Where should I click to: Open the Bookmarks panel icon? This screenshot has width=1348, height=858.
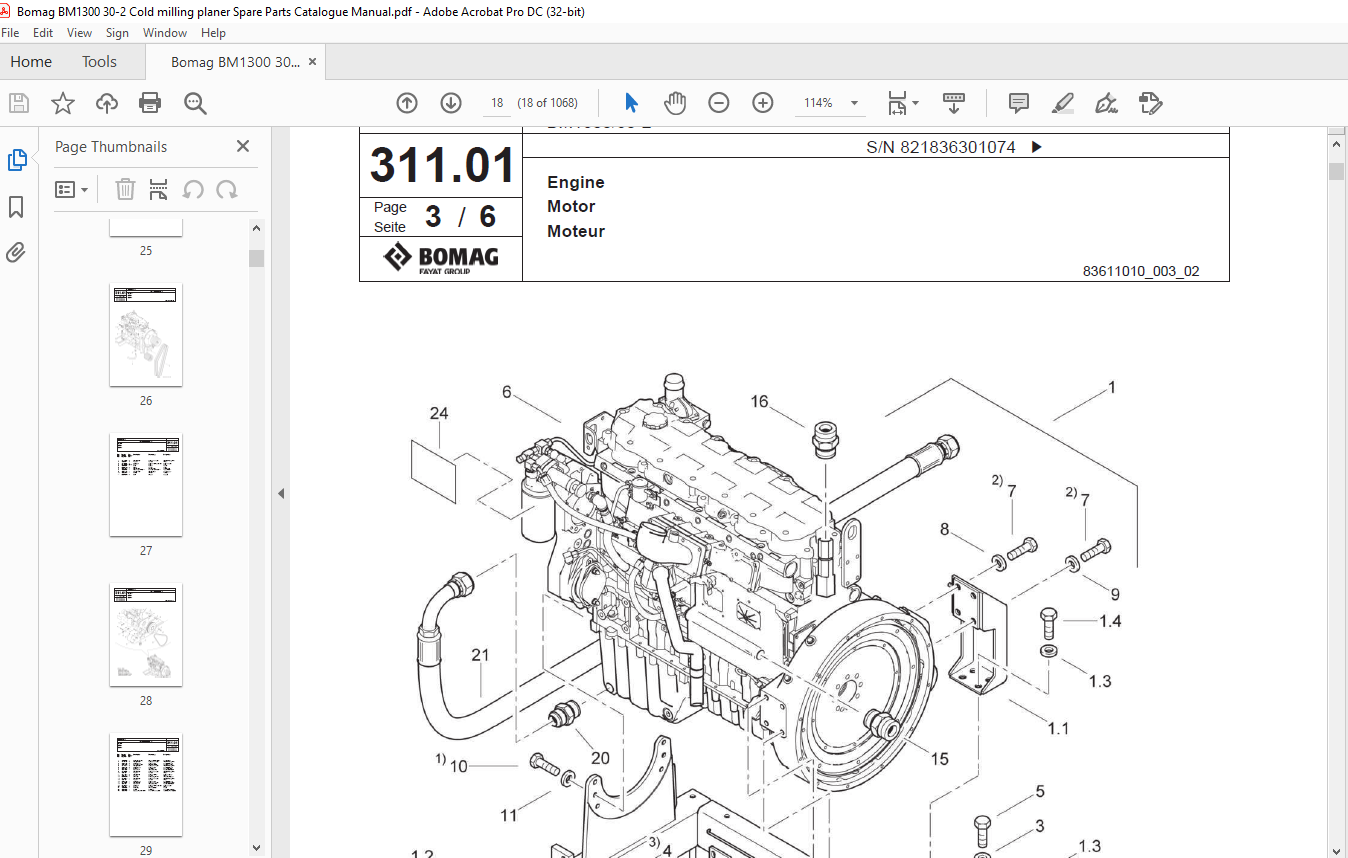(16, 207)
